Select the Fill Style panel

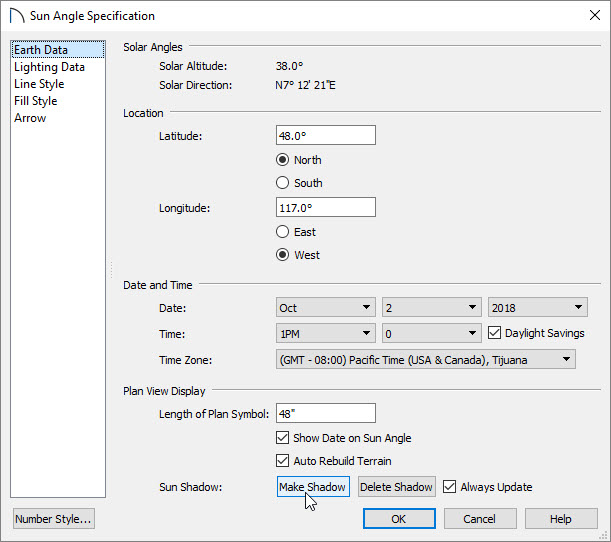click(x=35, y=101)
